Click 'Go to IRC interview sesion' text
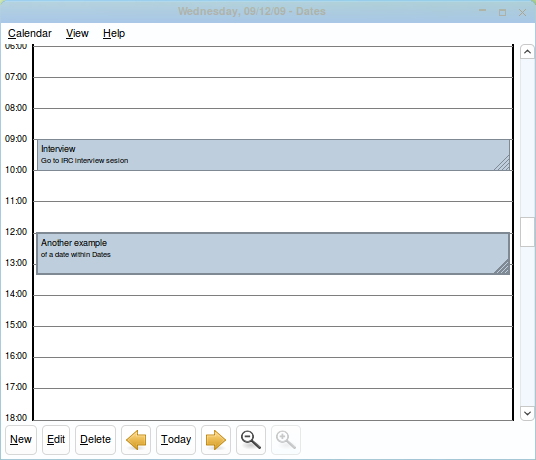Image resolution: width=536 pixels, height=460 pixels. (x=84, y=161)
